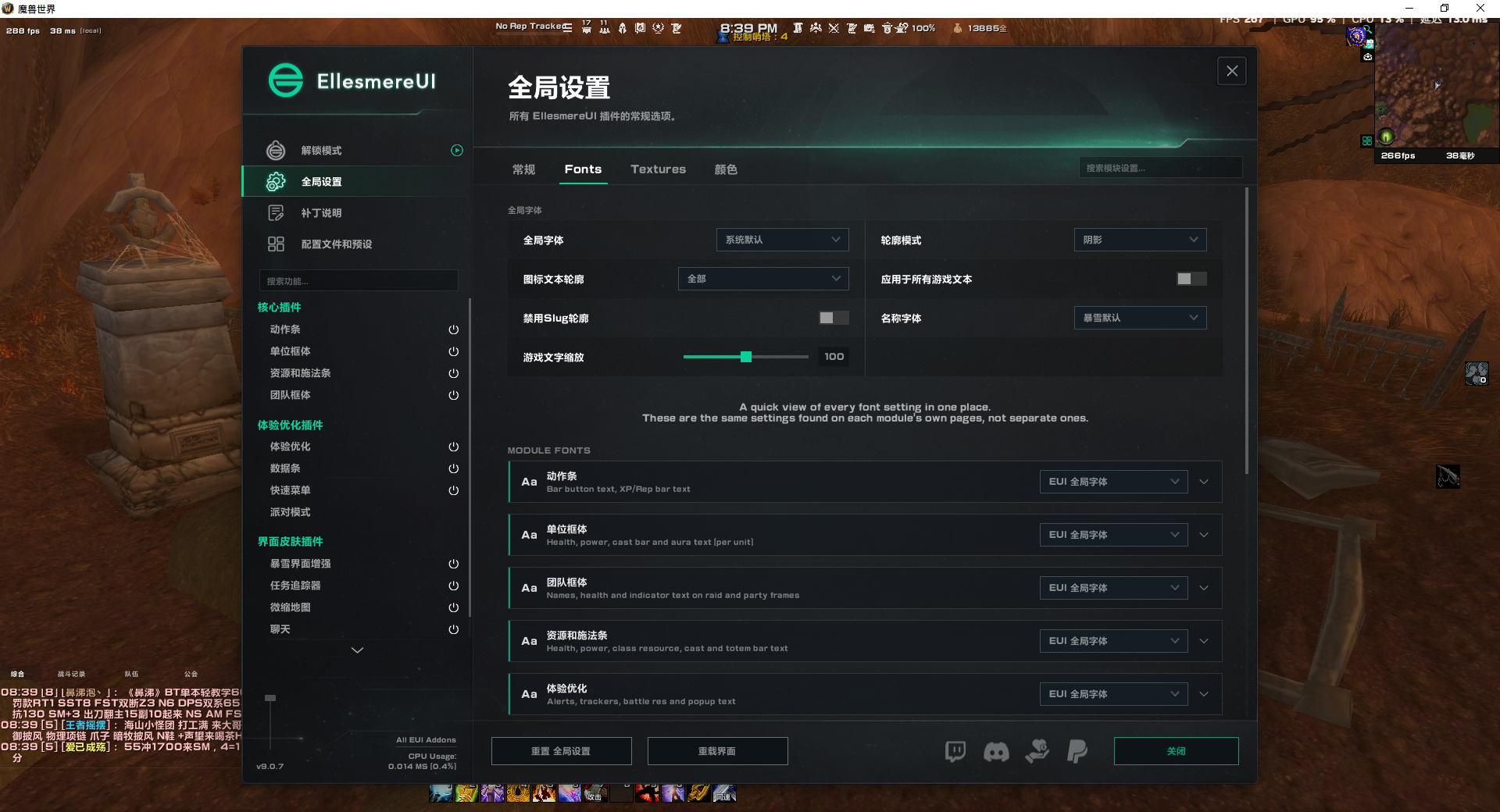Open the 动作条 font dropdown

tap(1113, 482)
